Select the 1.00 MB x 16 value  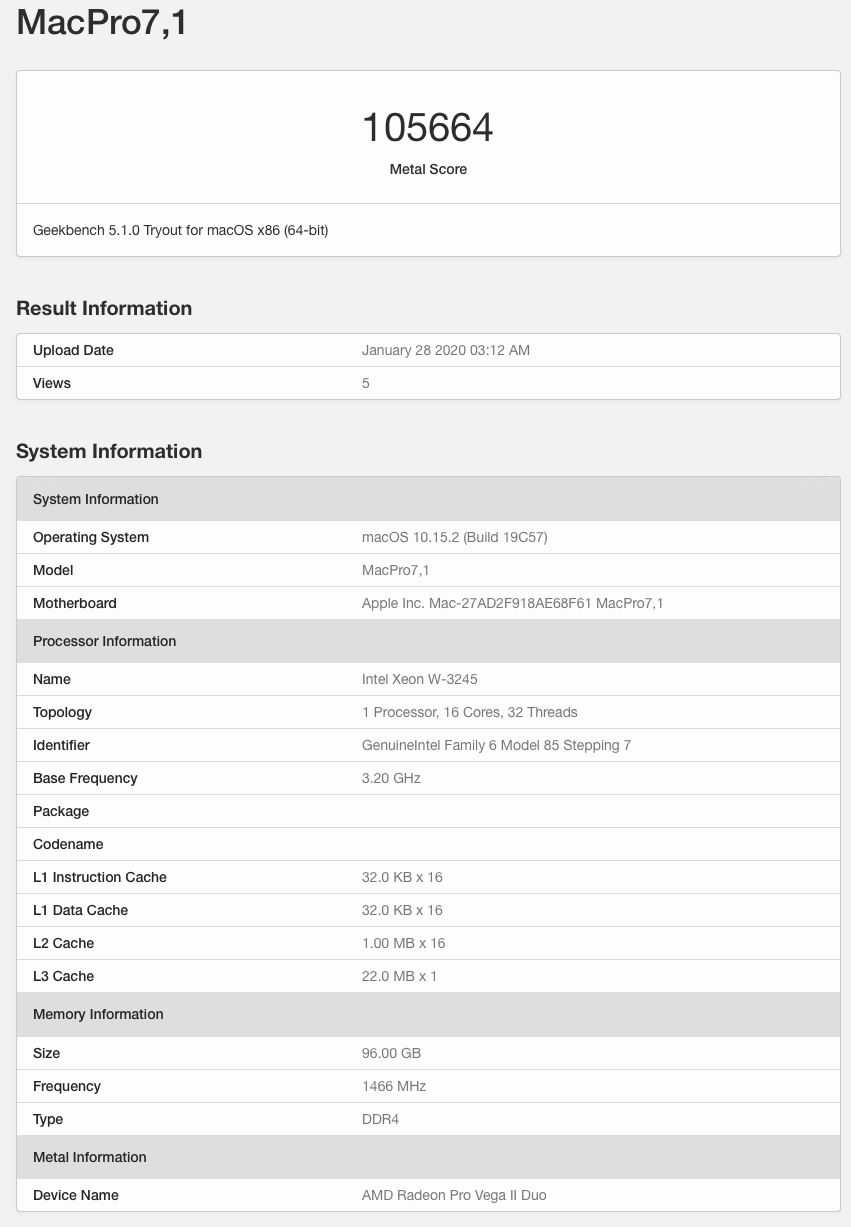coord(404,943)
